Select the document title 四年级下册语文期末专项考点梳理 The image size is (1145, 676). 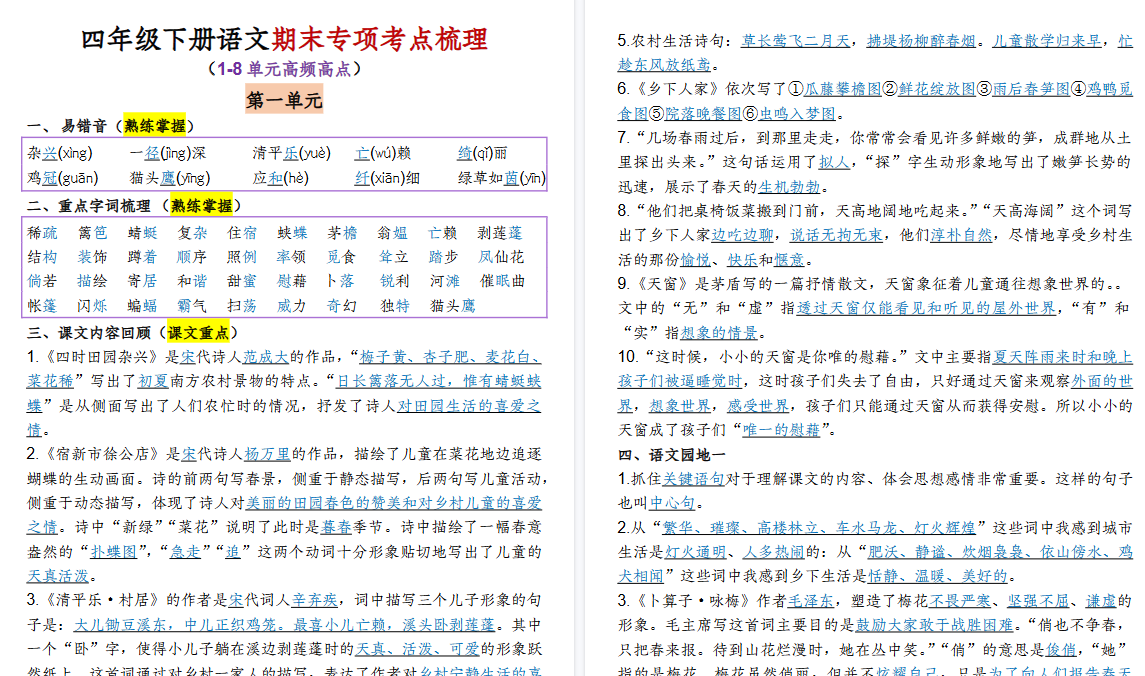[287, 31]
